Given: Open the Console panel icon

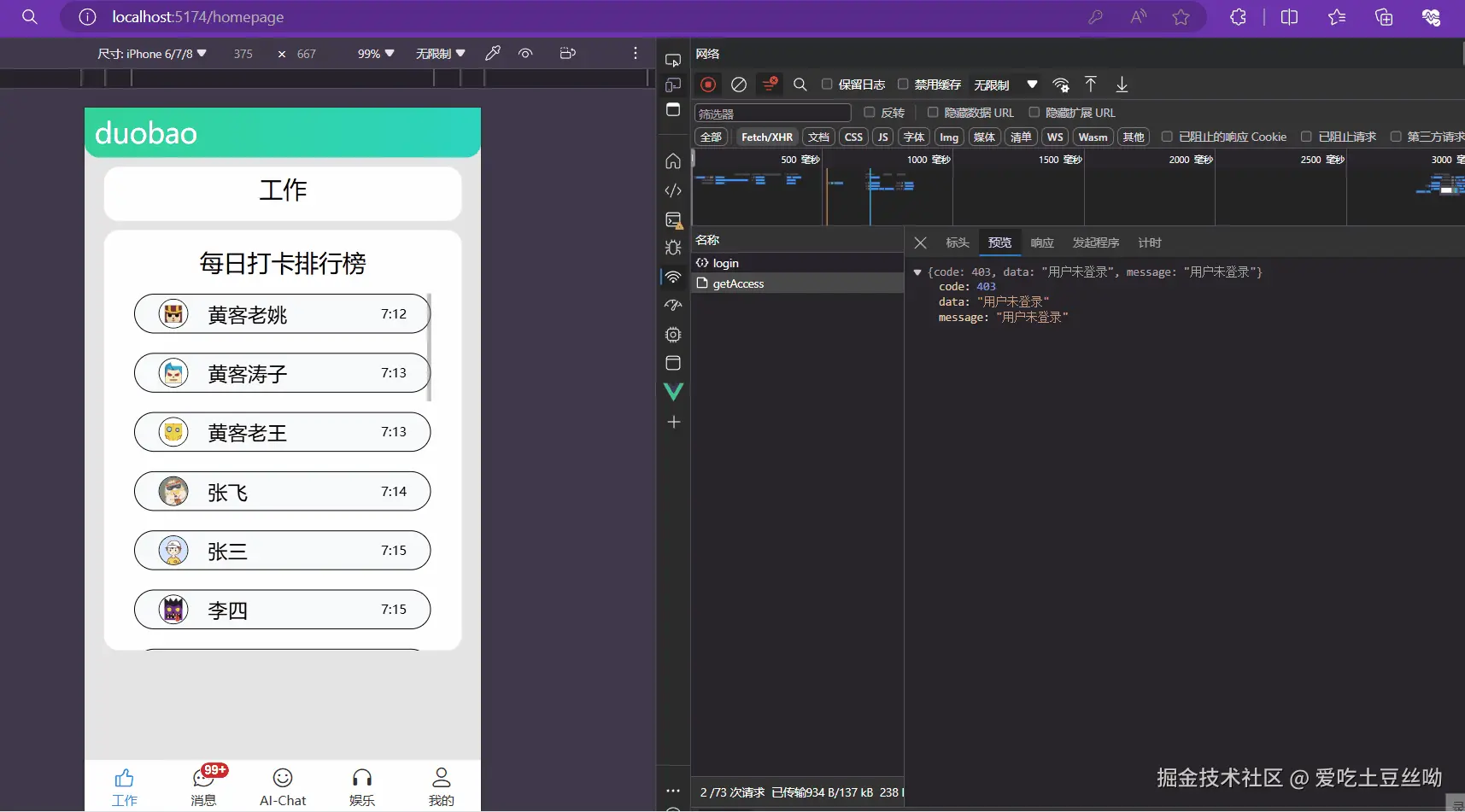Looking at the screenshot, I should click(x=673, y=220).
